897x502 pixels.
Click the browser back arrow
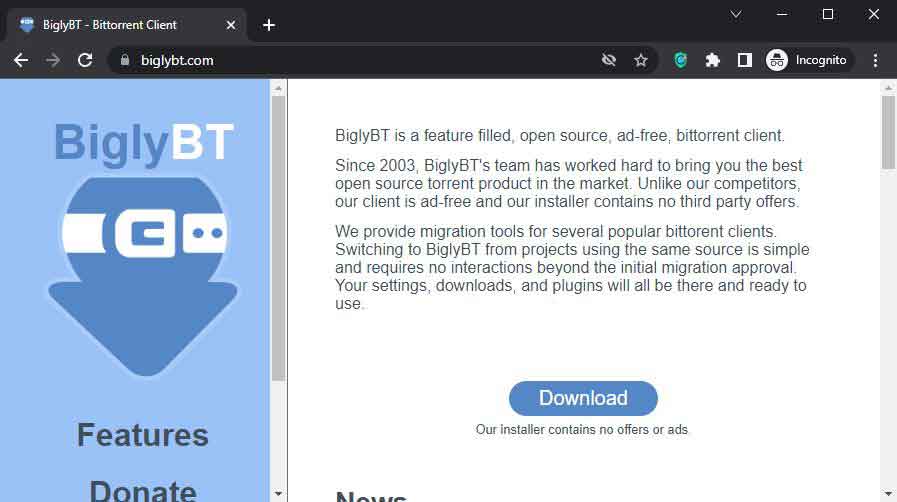(21, 60)
